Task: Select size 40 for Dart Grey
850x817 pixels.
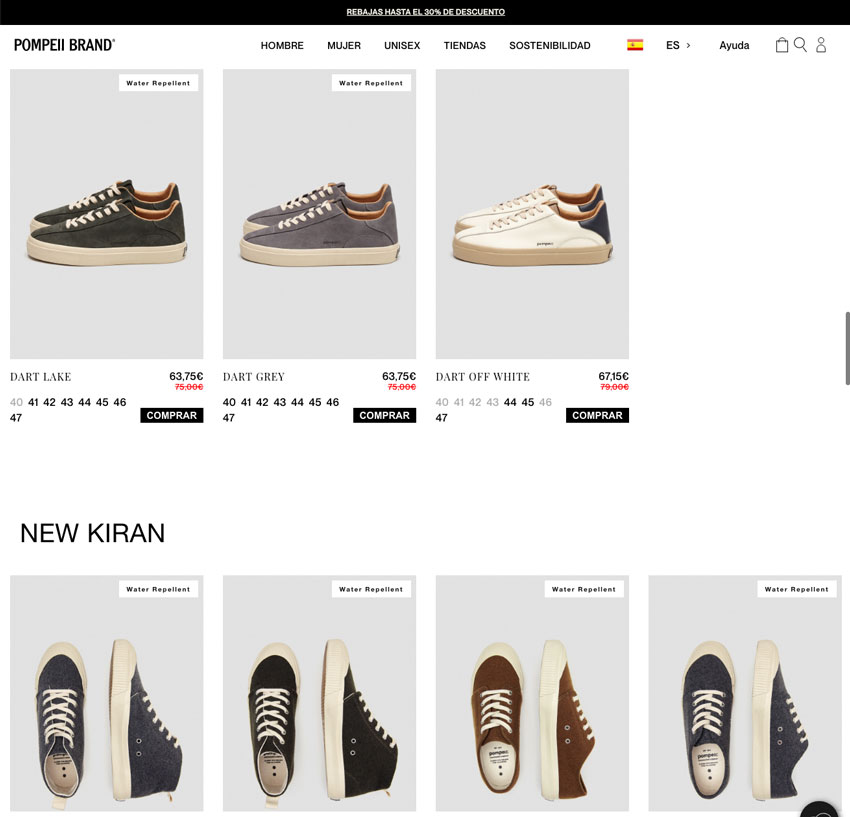Action: 229,402
